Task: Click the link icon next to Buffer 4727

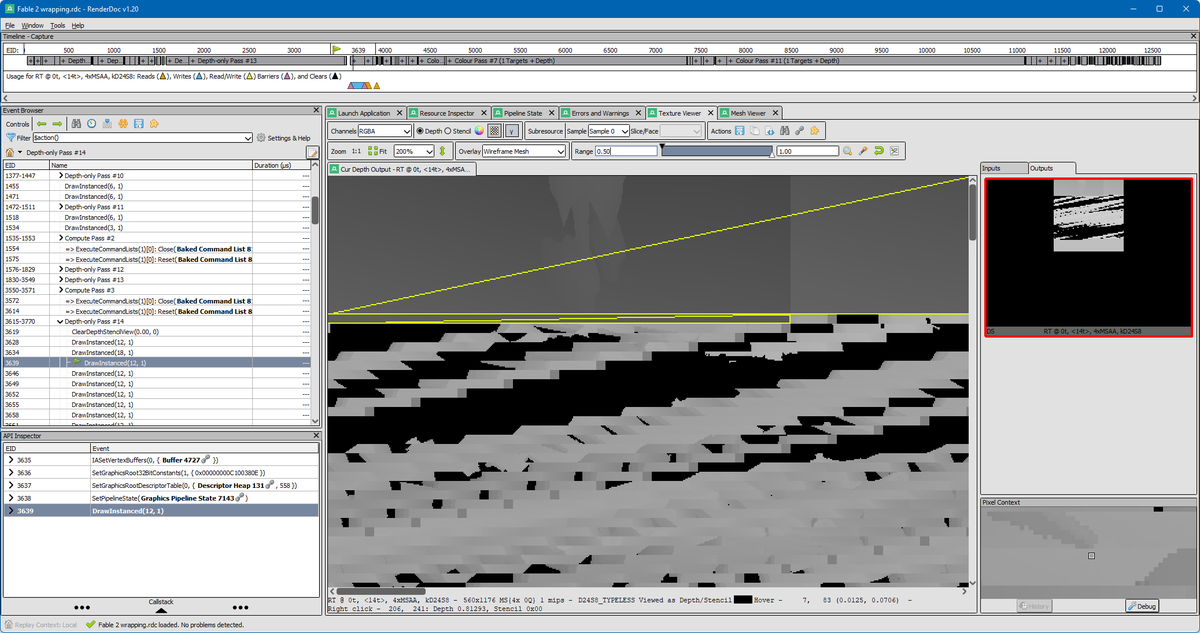Action: coord(204,459)
